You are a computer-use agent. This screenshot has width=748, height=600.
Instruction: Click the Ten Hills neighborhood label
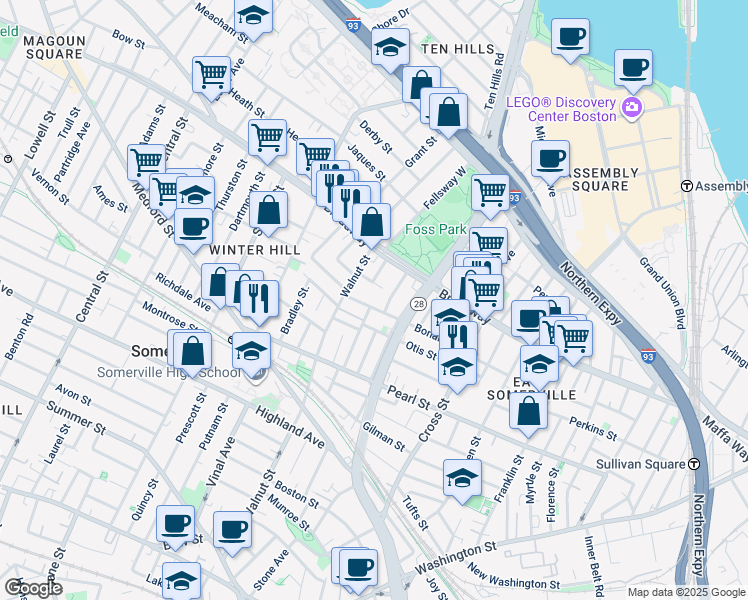pos(458,49)
